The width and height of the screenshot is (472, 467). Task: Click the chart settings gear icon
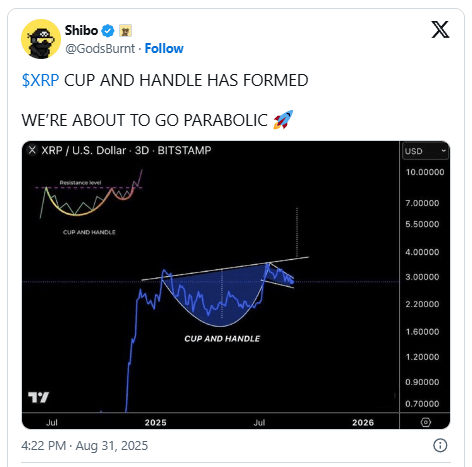pyautogui.click(x=426, y=422)
